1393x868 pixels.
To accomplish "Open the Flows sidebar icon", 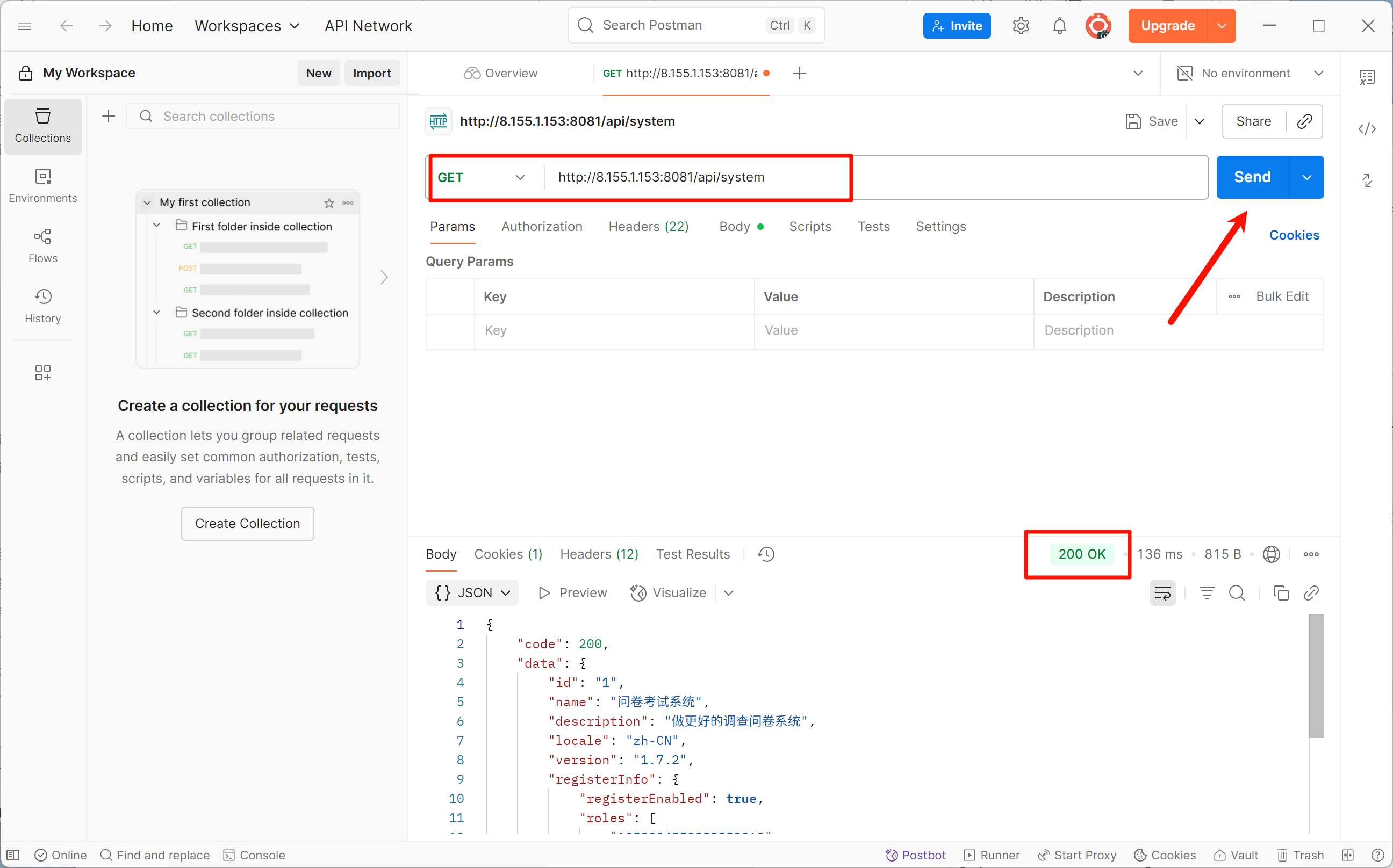I will 43,247.
